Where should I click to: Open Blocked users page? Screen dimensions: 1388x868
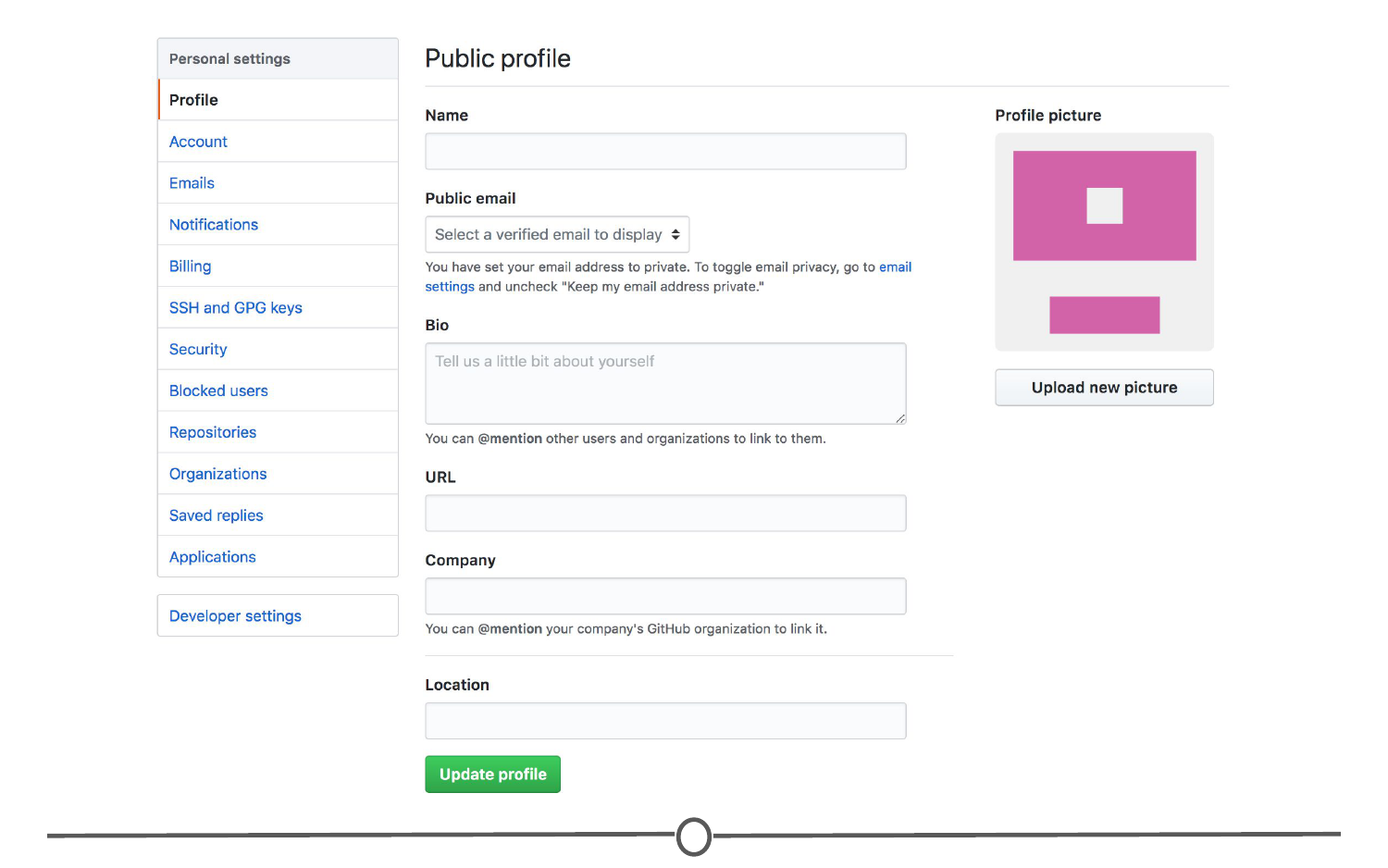click(x=218, y=391)
